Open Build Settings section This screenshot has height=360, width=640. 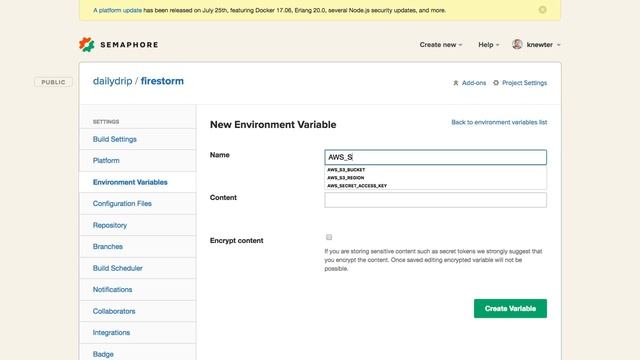coord(138,139)
